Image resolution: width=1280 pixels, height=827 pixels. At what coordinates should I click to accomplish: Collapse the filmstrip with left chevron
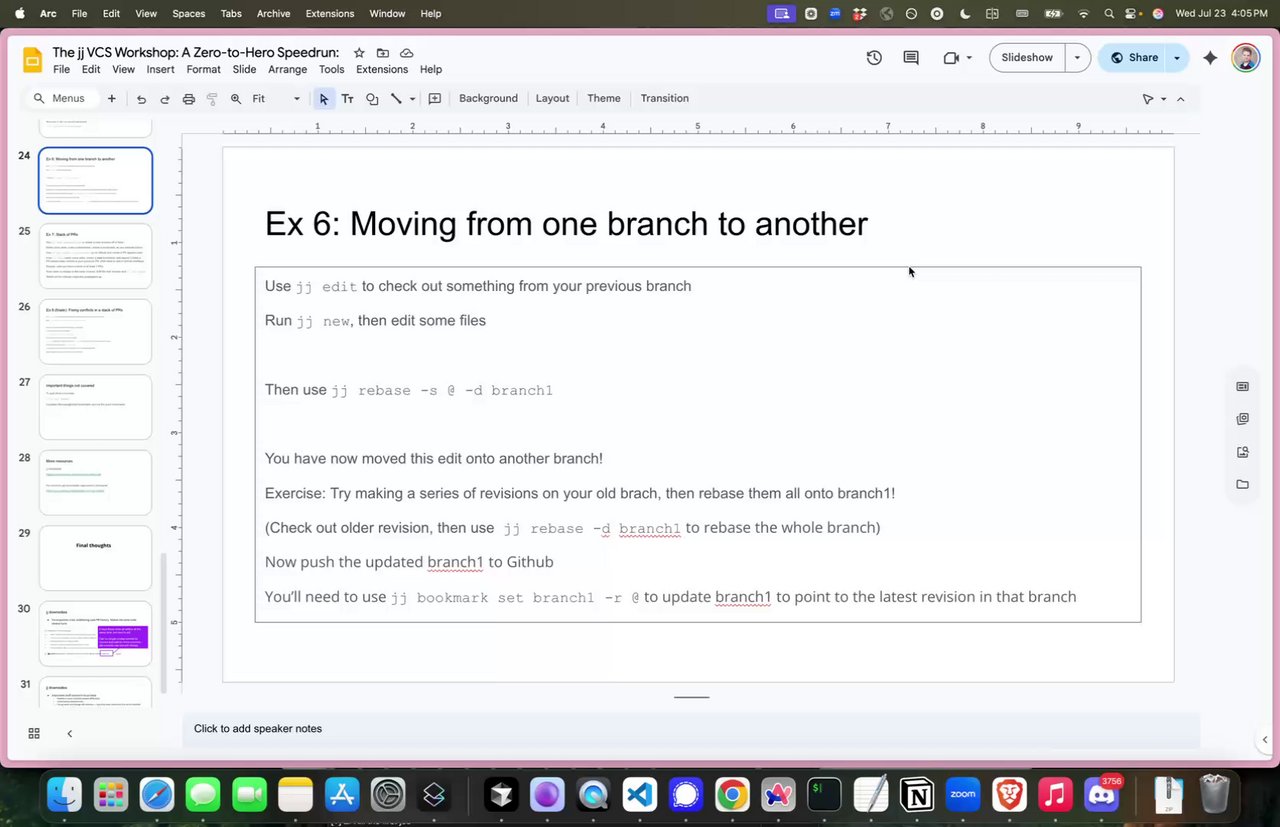point(69,733)
